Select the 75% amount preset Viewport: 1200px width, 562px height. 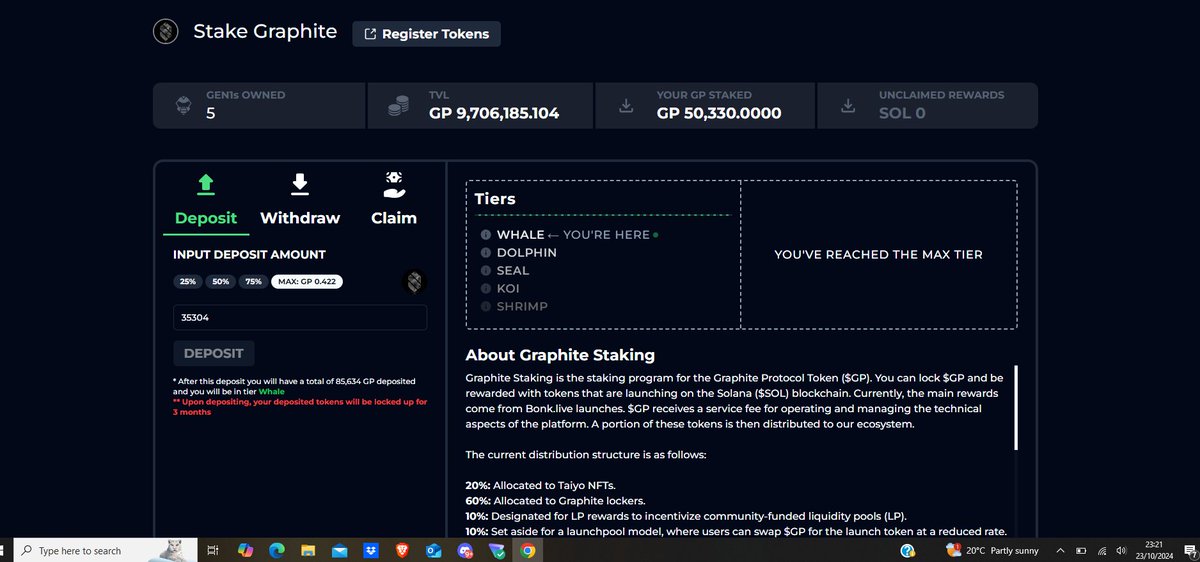[x=253, y=282]
